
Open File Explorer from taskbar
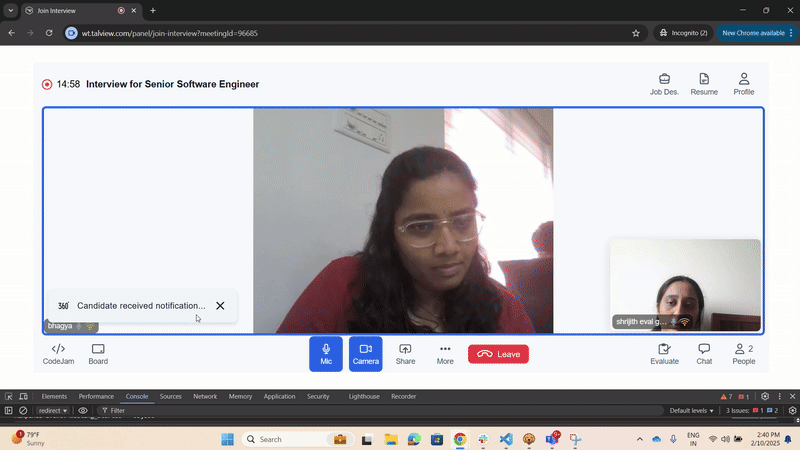(x=391, y=439)
